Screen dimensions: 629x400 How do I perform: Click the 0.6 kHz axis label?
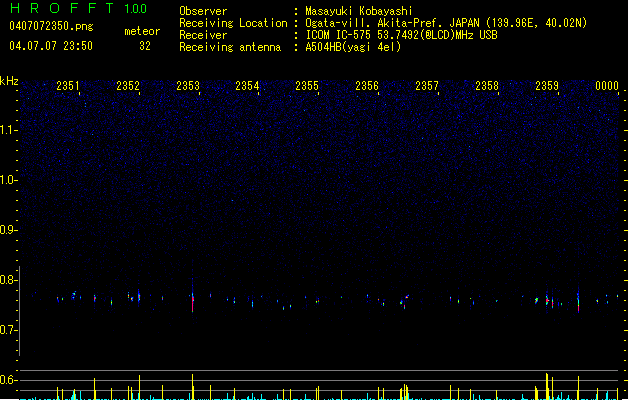(x=9, y=380)
